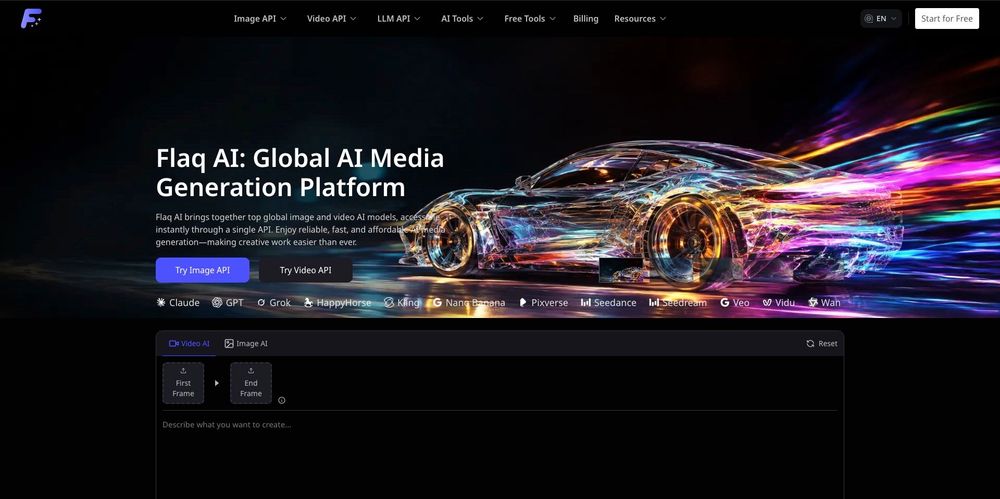Upload an End Frame image

251,383
